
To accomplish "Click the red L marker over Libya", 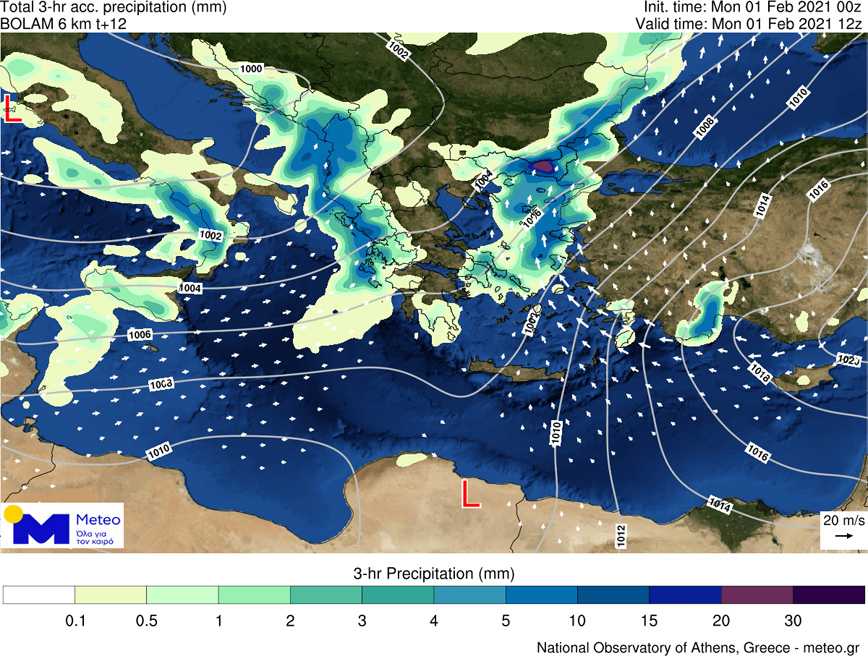I will click(469, 493).
